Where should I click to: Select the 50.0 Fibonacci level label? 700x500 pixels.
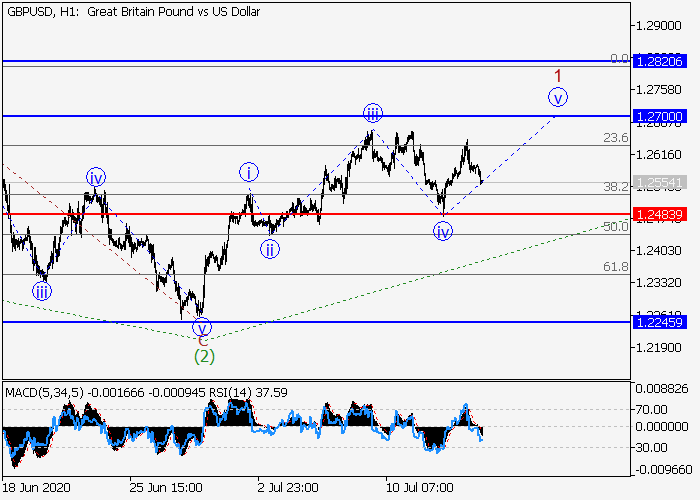coord(615,227)
